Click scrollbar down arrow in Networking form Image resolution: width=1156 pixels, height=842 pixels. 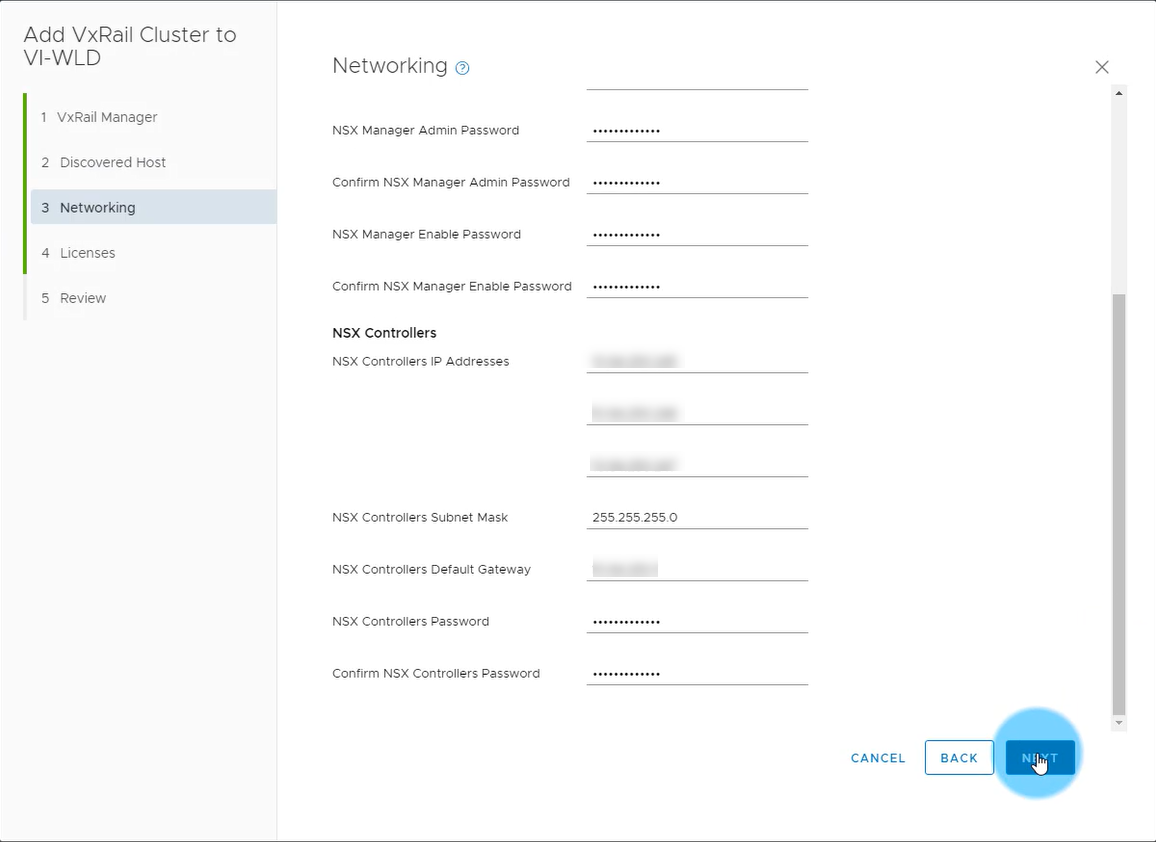pos(1119,723)
